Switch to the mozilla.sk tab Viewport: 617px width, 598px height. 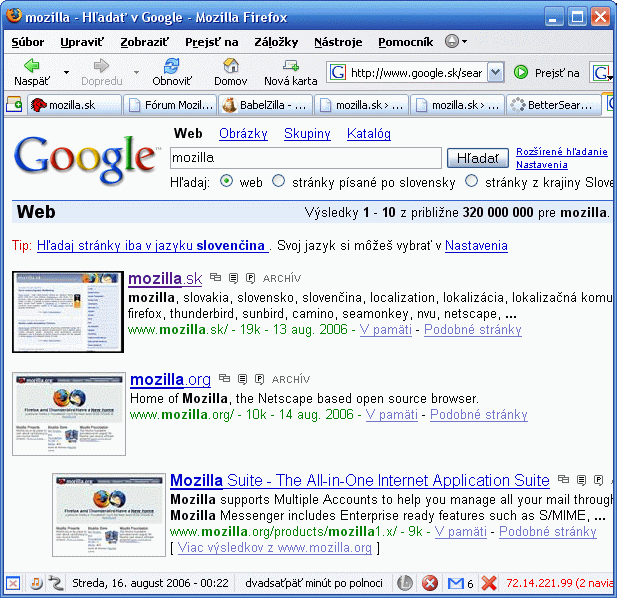[74, 105]
